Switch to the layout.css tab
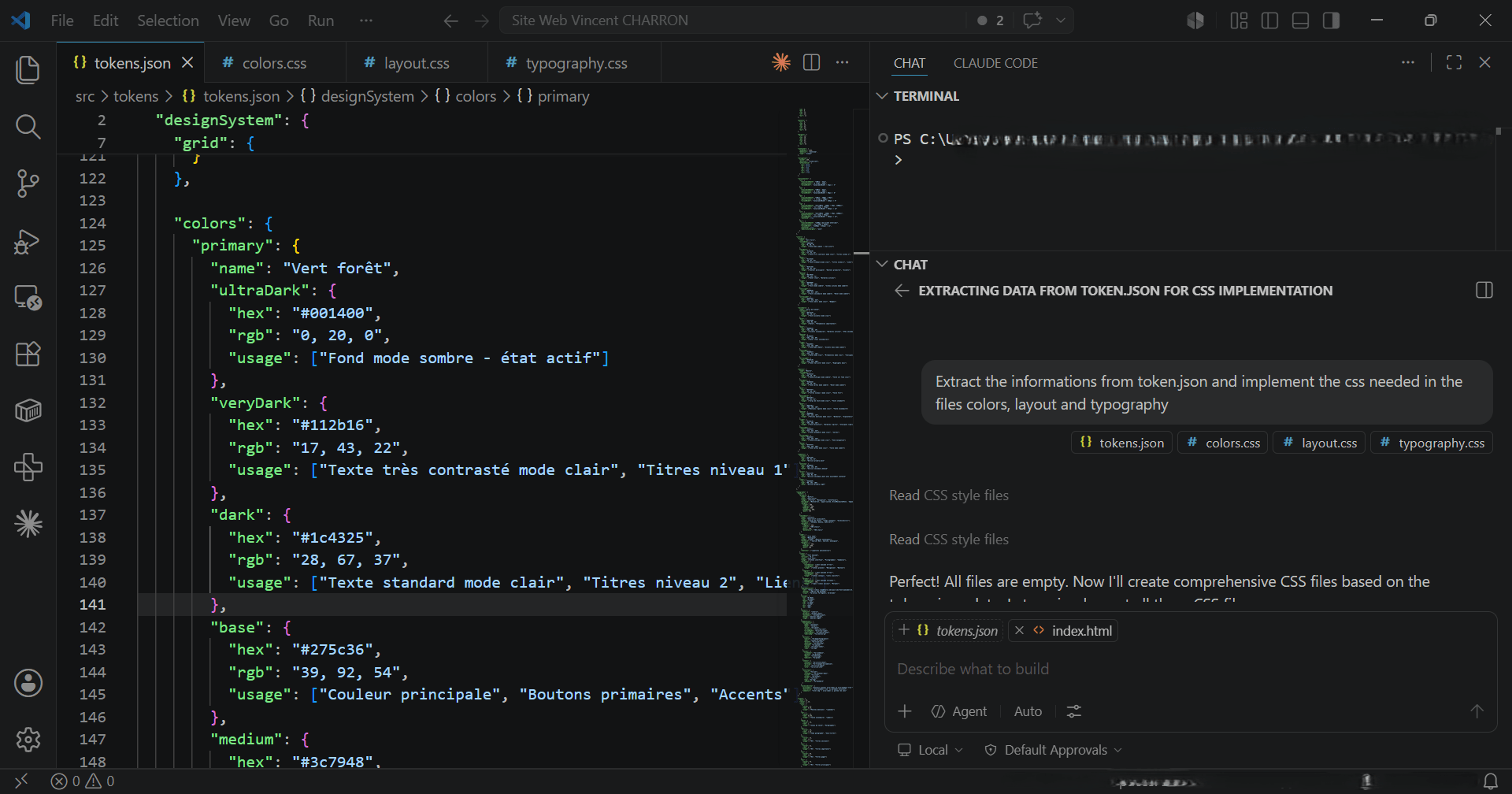 417,63
